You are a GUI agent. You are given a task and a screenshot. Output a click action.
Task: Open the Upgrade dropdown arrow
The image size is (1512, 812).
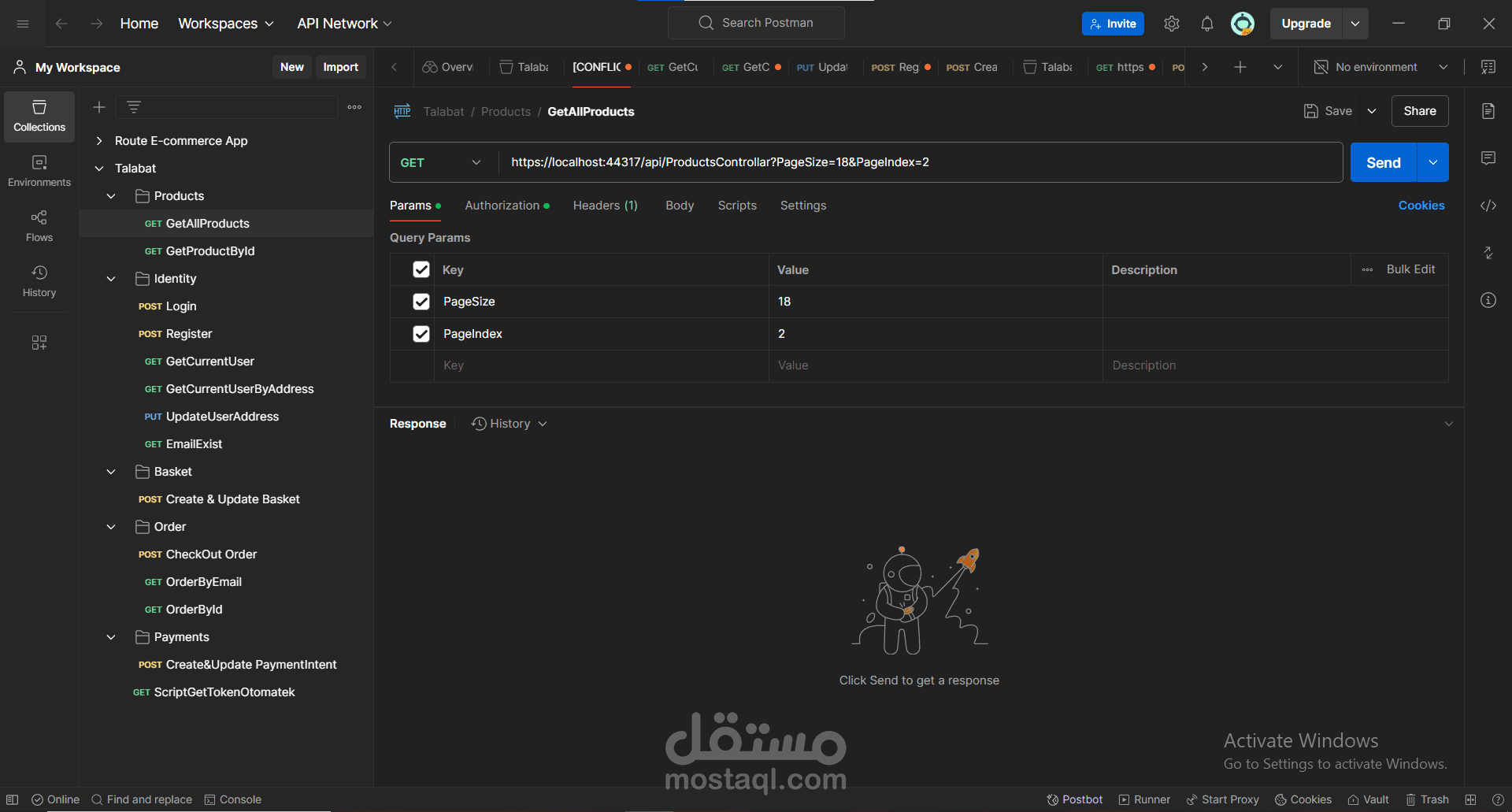[1355, 24]
